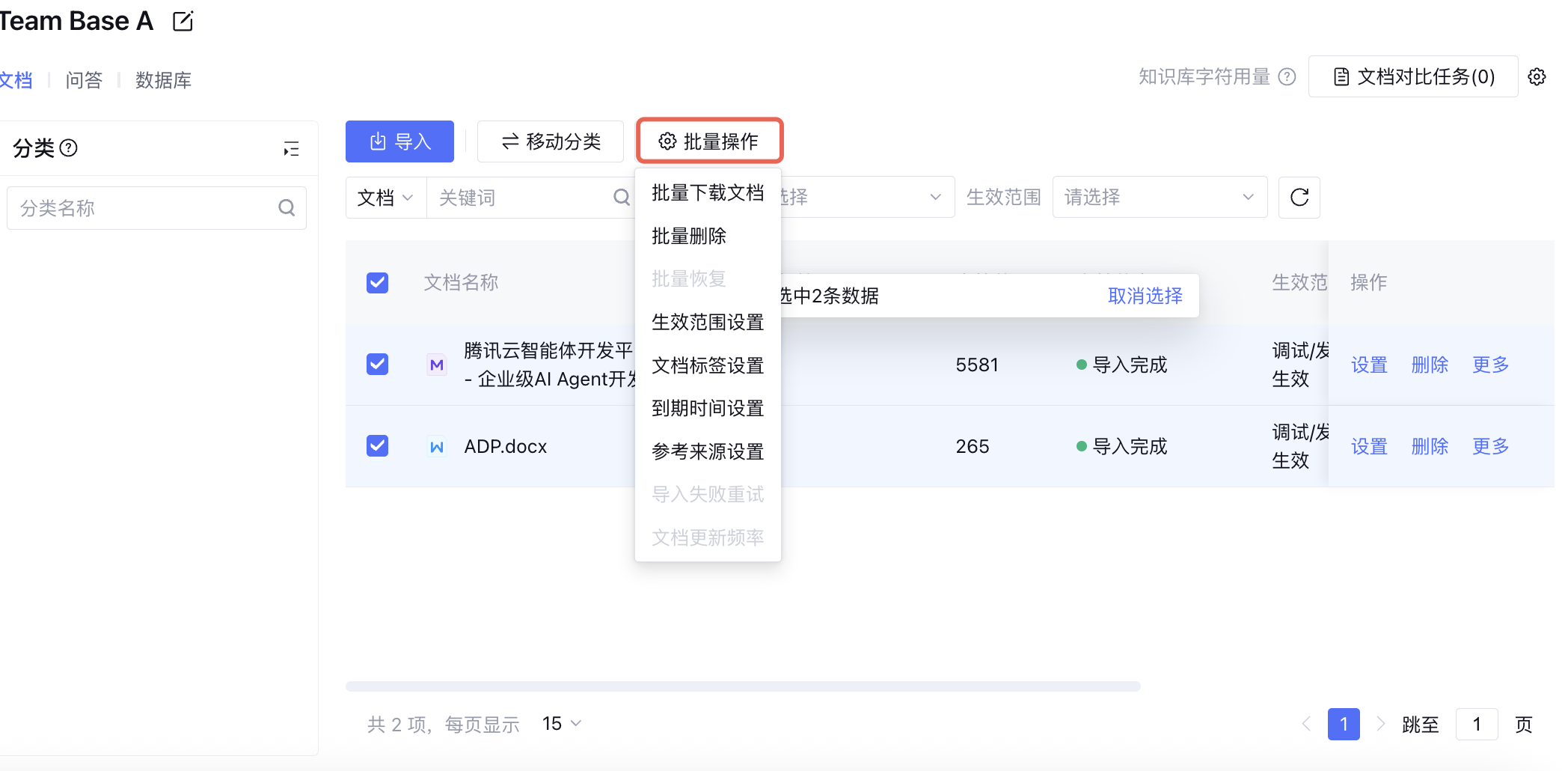Screen dimensions: 1568x771
Task: Click the search icon in 关键词 field
Action: click(x=621, y=197)
